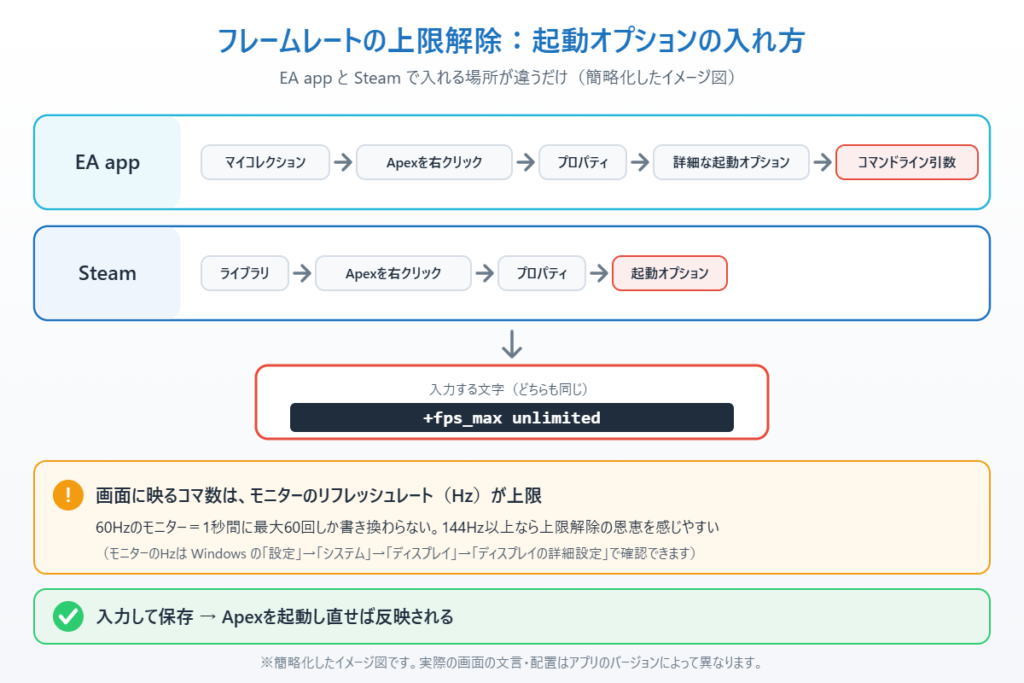1024x683 pixels.
Task: Click the 入力する文字（どちらも同じ） caption
Action: click(x=511, y=389)
